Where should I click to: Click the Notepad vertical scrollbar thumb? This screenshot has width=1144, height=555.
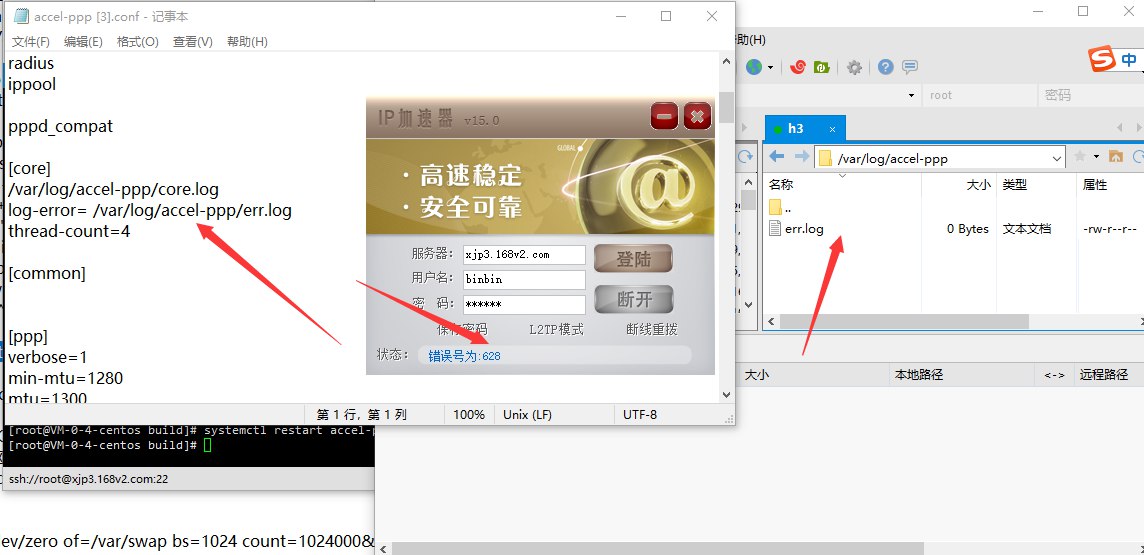tap(726, 107)
